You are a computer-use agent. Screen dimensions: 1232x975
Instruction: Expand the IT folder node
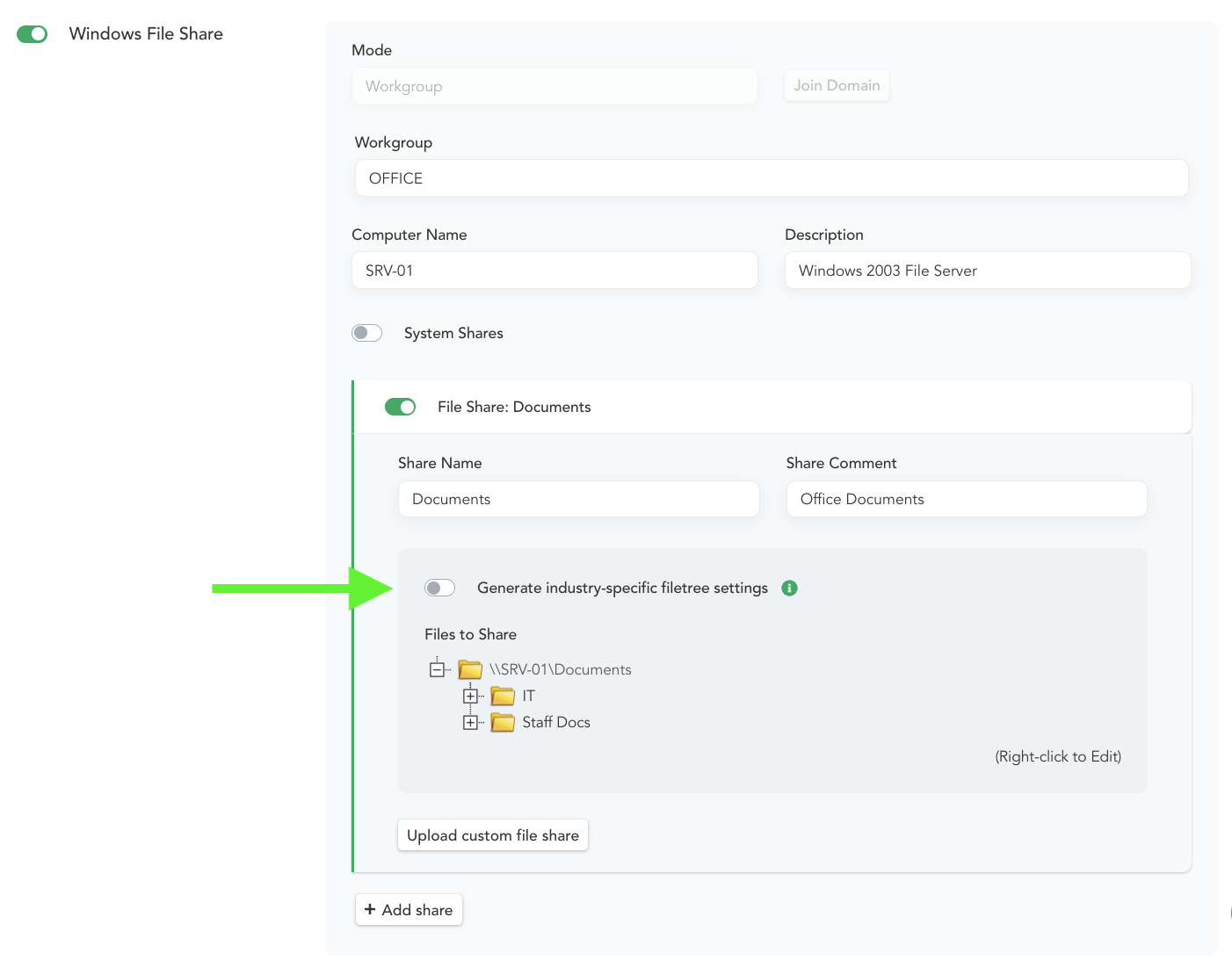point(470,697)
